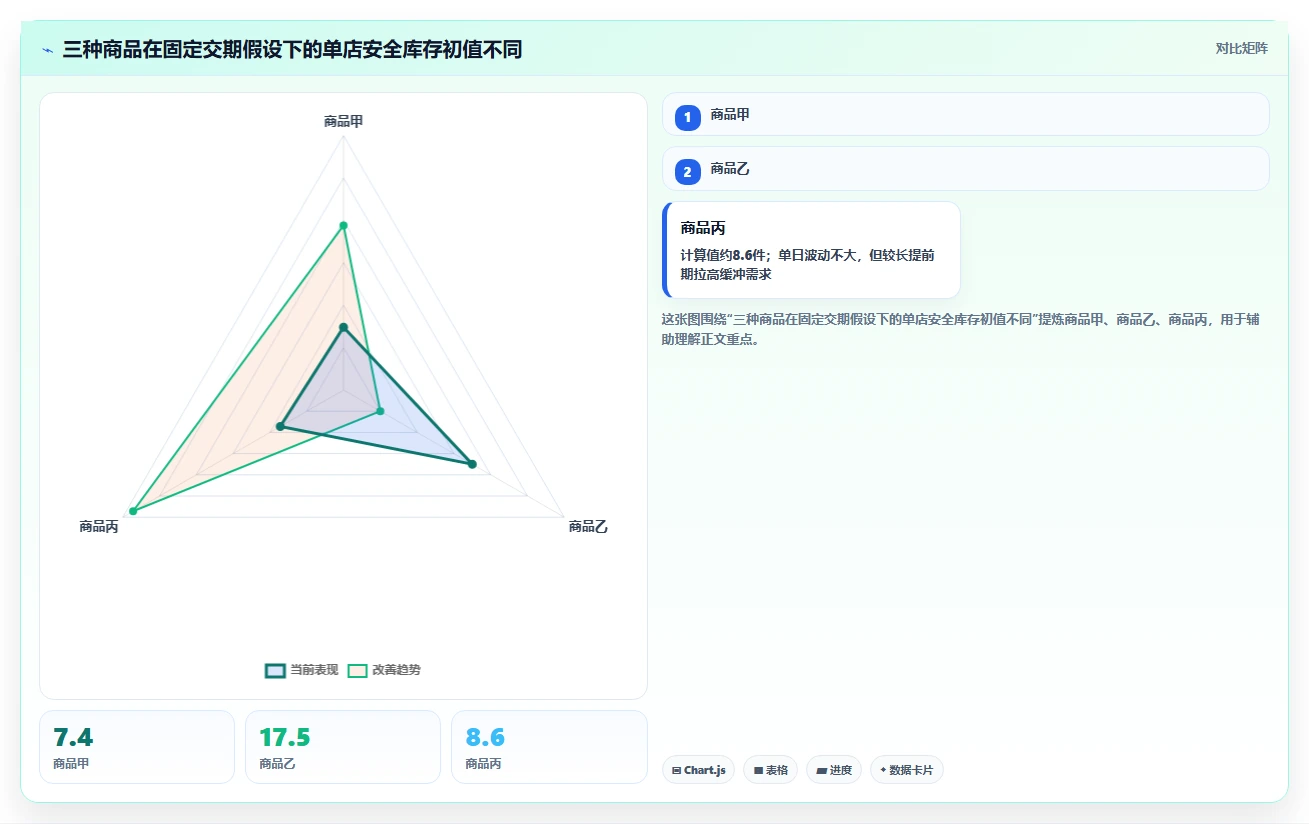Image resolution: width=1309 pixels, height=824 pixels.
Task: Open the 8.6 商品丙 stat card
Action: 549,747
